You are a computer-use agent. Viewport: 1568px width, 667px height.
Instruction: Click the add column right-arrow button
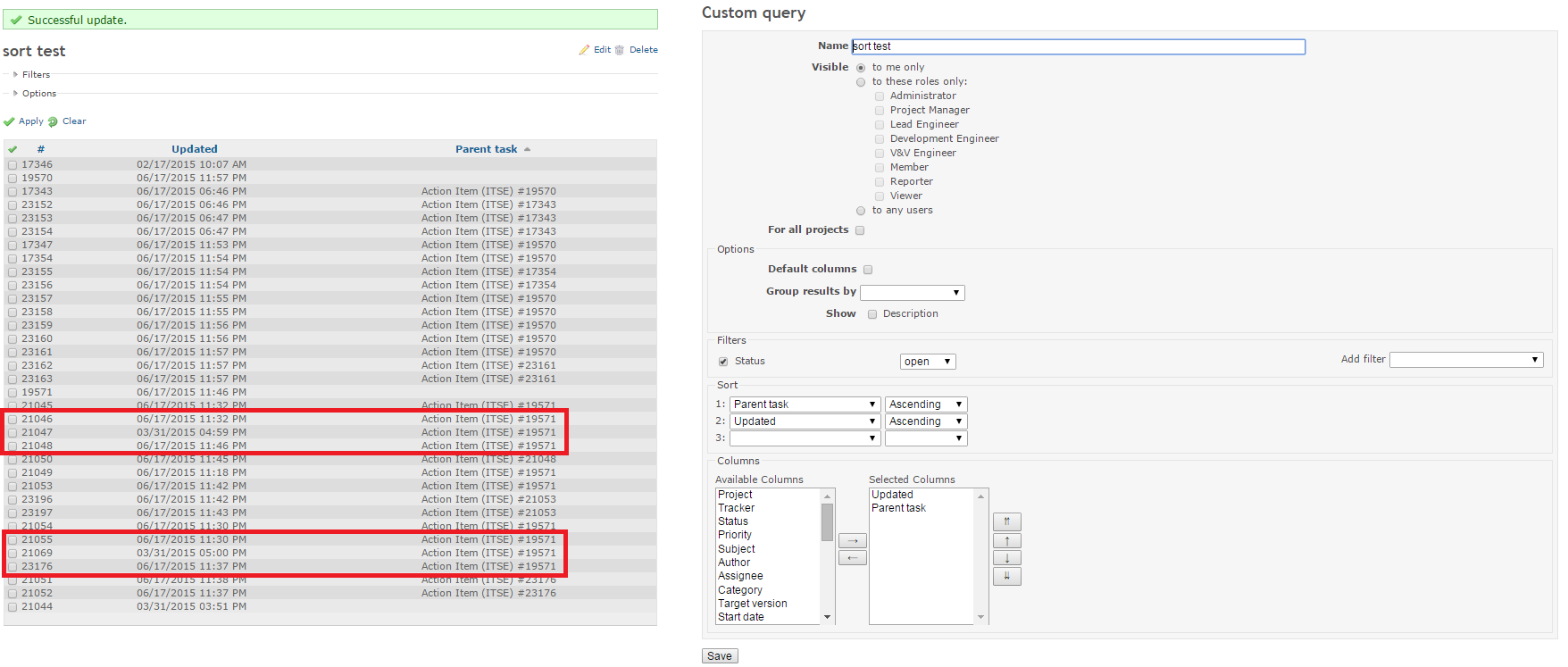coord(852,541)
